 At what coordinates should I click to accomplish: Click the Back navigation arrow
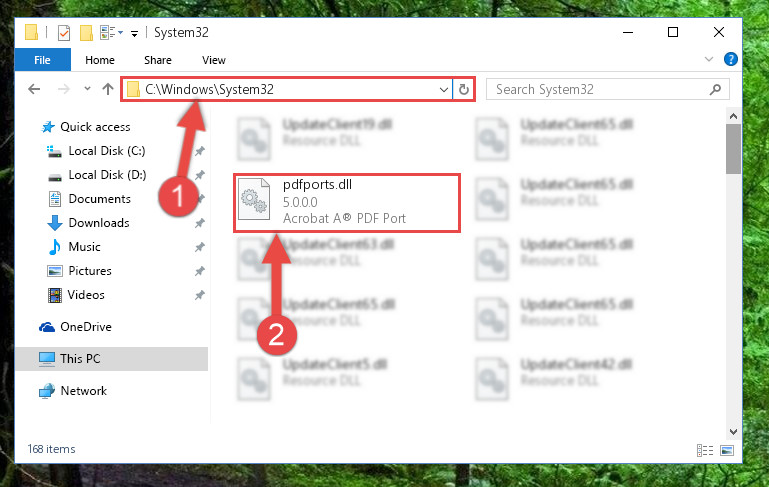click(x=34, y=89)
